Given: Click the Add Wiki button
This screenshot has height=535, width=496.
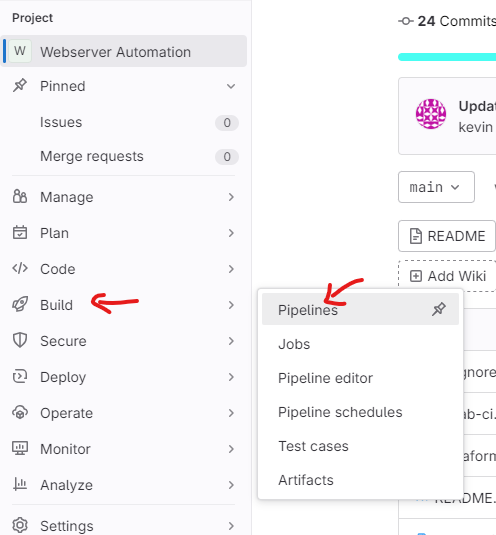Looking at the screenshot, I should click(448, 276).
